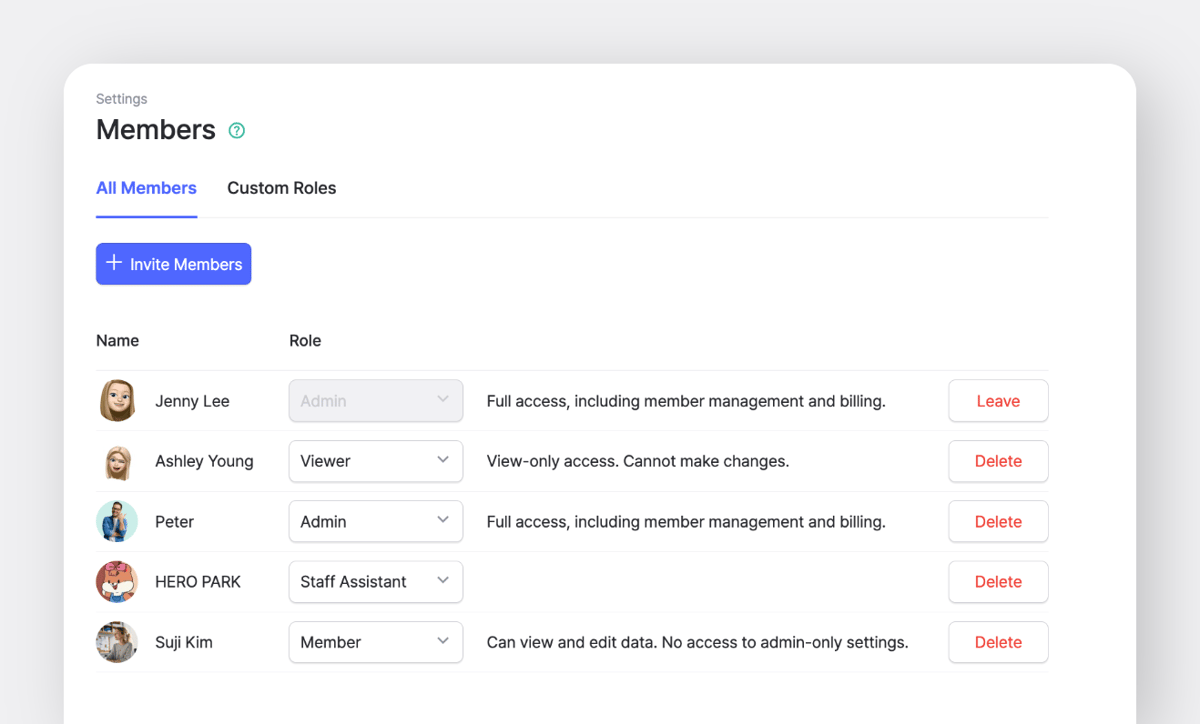Image resolution: width=1200 pixels, height=724 pixels.
Task: Click Leave on Jenny Lee's row
Action: coord(997,400)
